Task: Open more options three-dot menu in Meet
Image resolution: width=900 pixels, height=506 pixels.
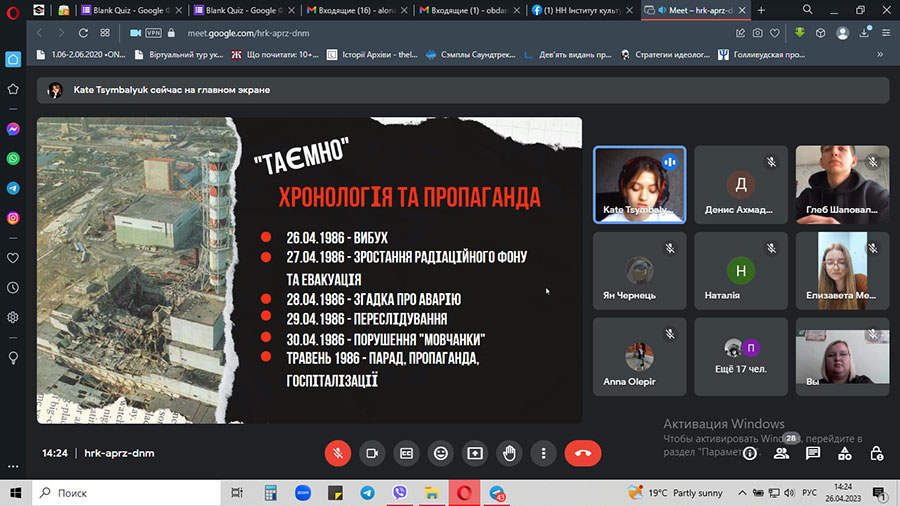Action: point(544,453)
